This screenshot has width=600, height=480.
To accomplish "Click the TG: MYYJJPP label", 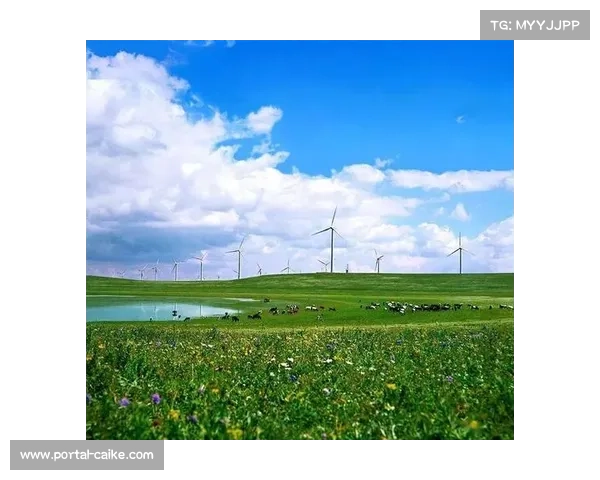I will pyautogui.click(x=535, y=25).
